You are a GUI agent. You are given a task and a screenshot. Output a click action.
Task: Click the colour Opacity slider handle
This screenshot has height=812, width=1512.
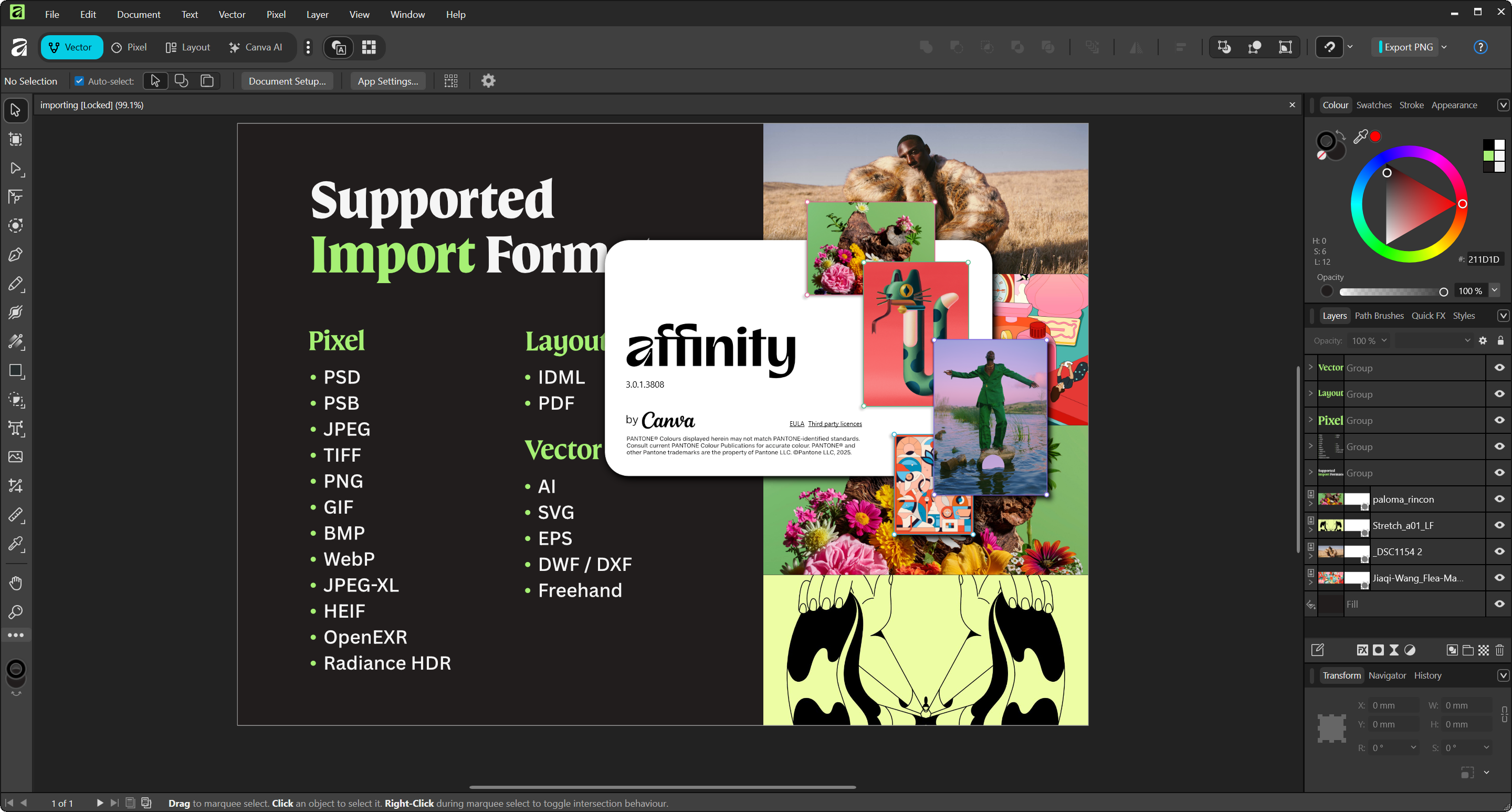[x=1443, y=292]
